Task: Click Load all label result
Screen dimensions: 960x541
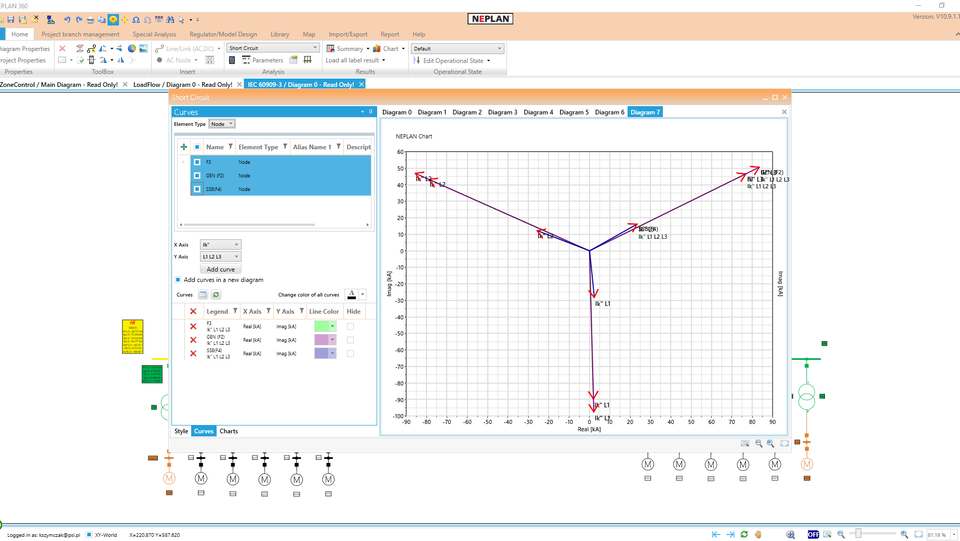Action: [353, 60]
